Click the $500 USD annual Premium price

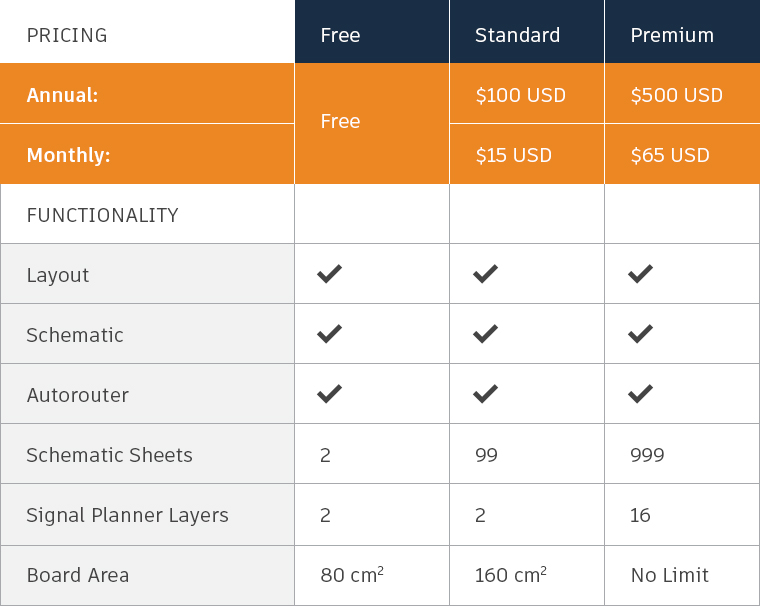(x=676, y=95)
